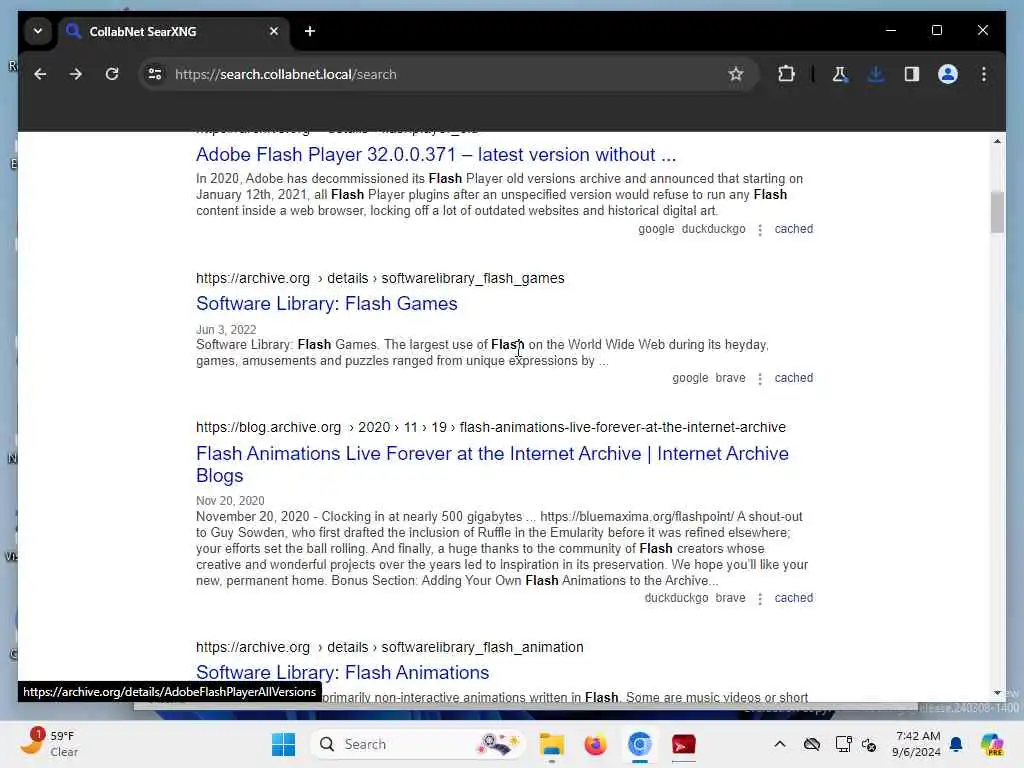This screenshot has height=768, width=1024.
Task: Open more options for Flash Games result
Action: pyautogui.click(x=760, y=379)
